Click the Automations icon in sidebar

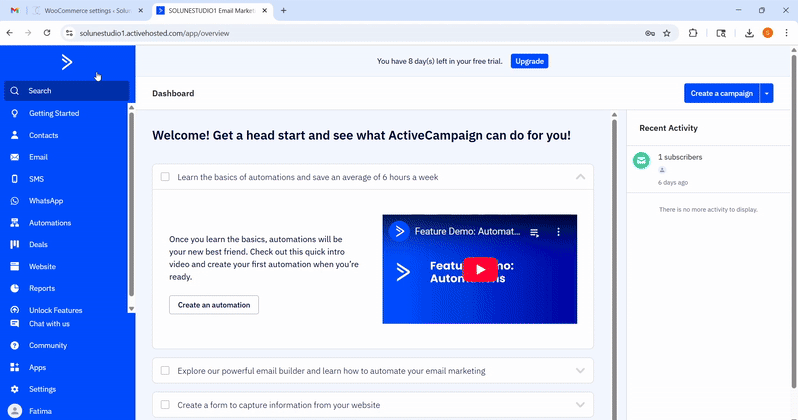pos(15,222)
